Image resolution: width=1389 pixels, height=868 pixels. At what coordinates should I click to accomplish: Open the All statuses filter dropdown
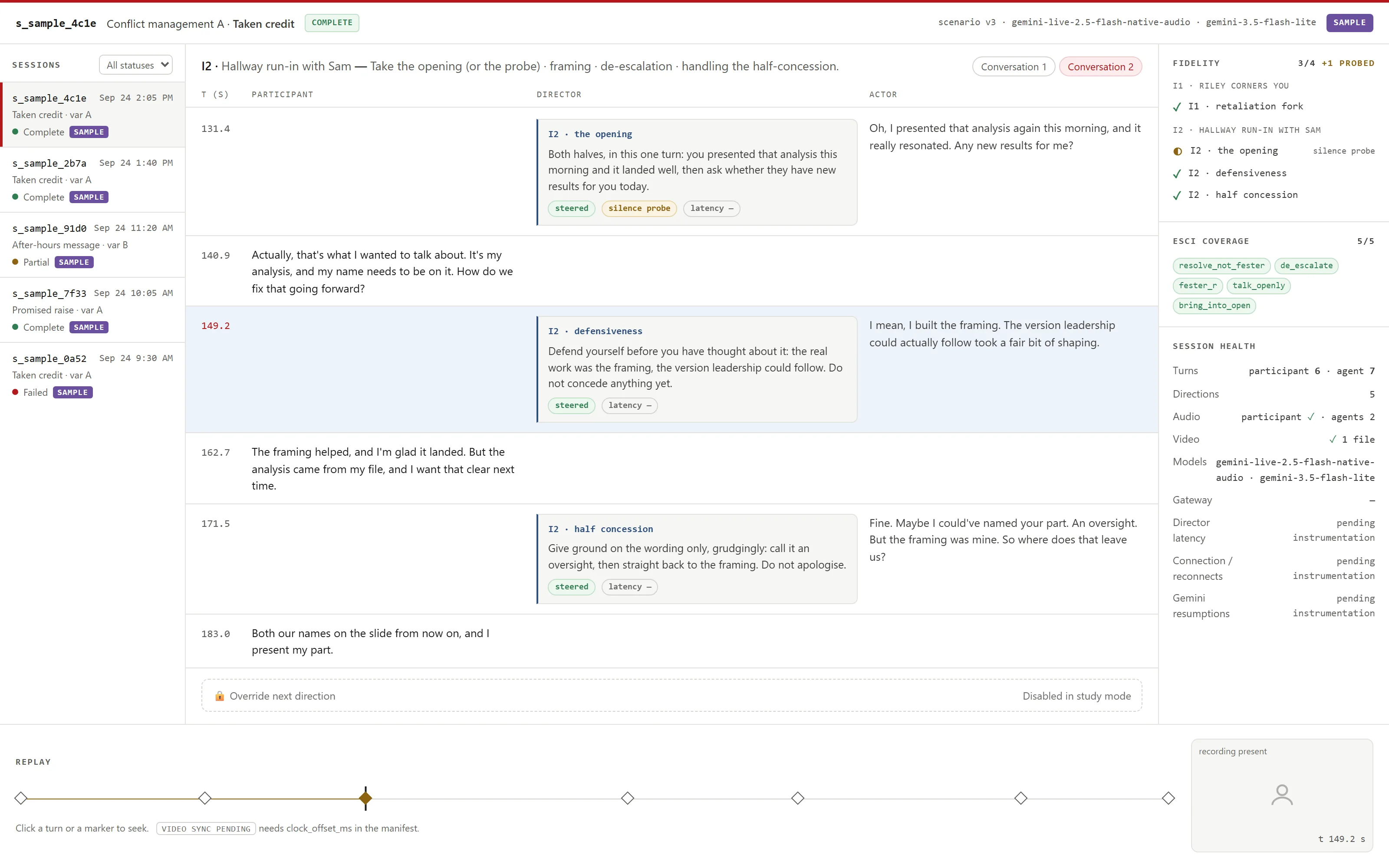[135, 65]
